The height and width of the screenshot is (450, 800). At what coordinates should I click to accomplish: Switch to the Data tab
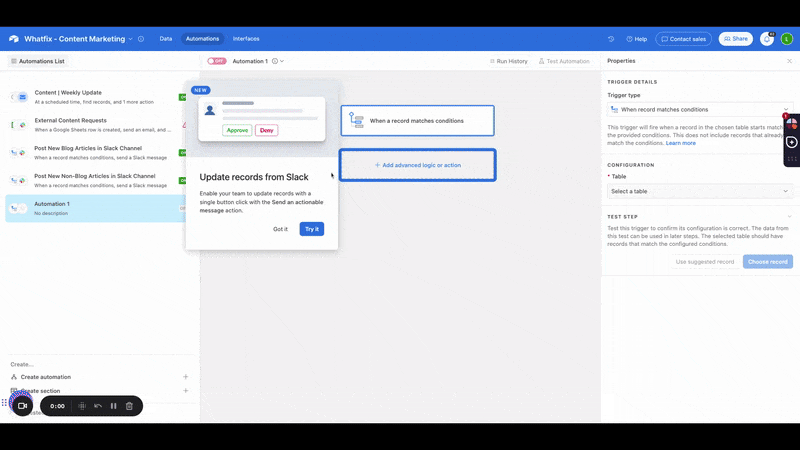166,39
